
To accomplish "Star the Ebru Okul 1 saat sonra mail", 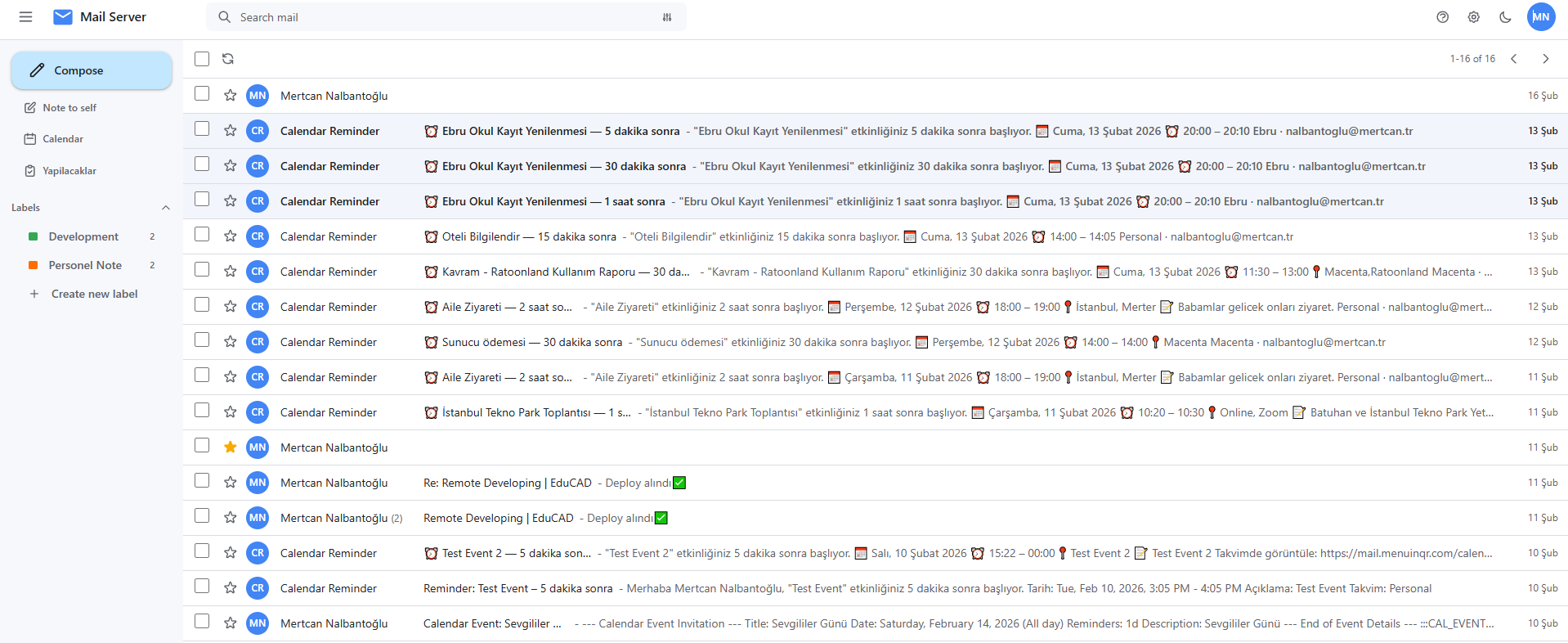I will pyautogui.click(x=231, y=201).
